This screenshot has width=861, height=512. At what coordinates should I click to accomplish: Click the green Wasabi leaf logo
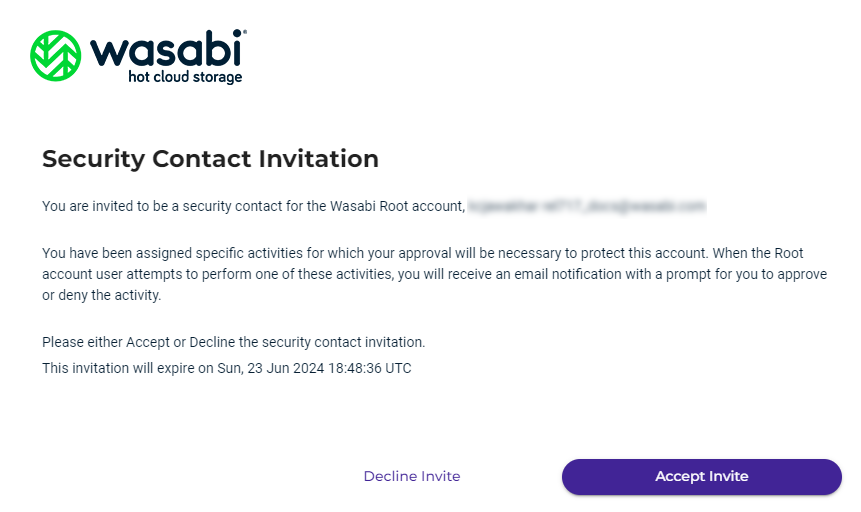[x=55, y=55]
